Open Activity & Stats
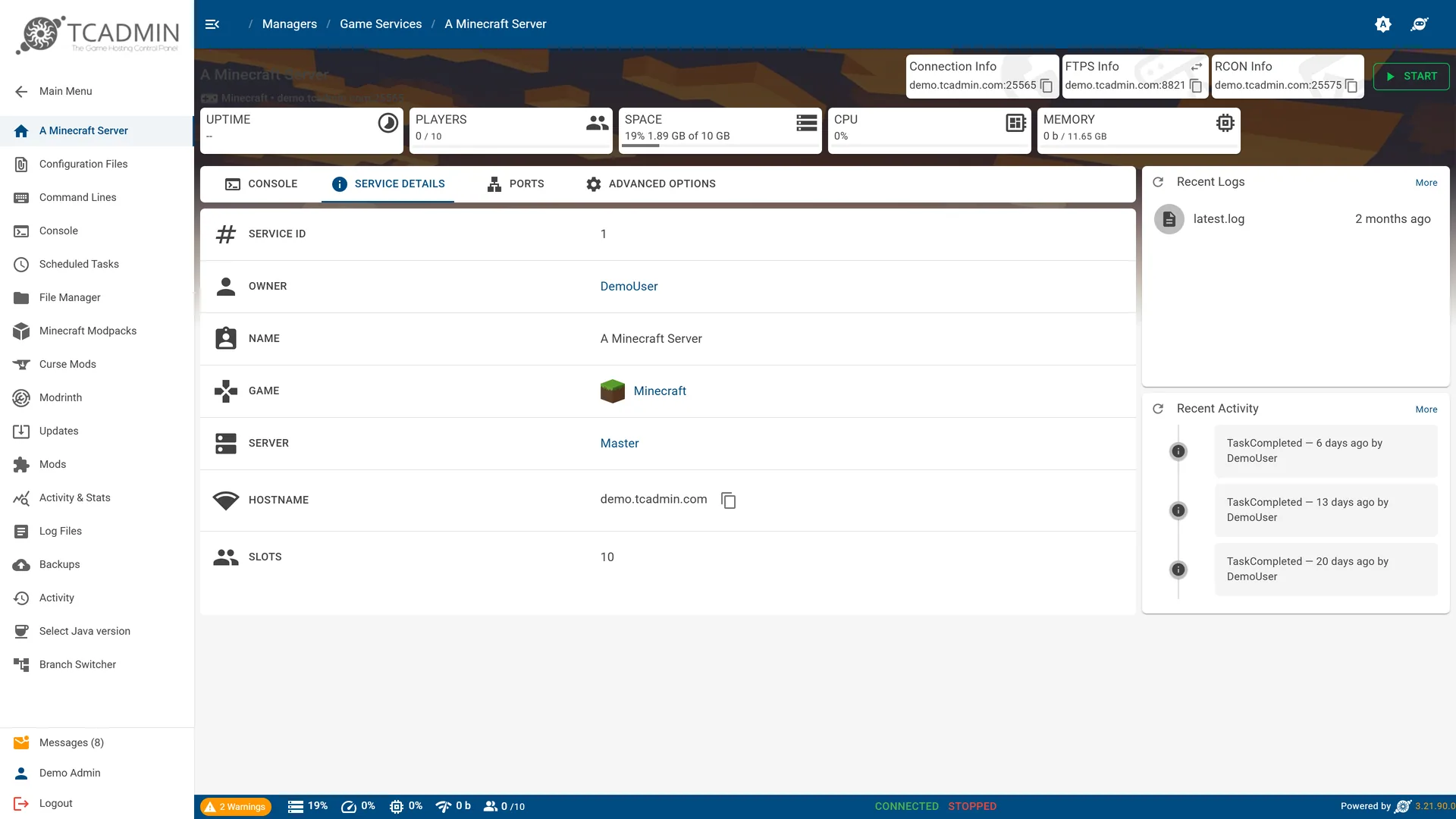This screenshot has width=1456, height=819. (97, 497)
